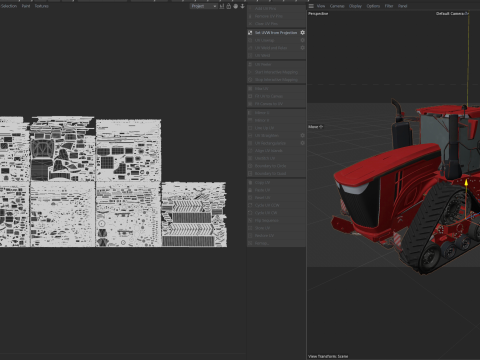The height and width of the screenshot is (360, 480).
Task: Click the Clear UV Pins icon
Action: [250, 24]
